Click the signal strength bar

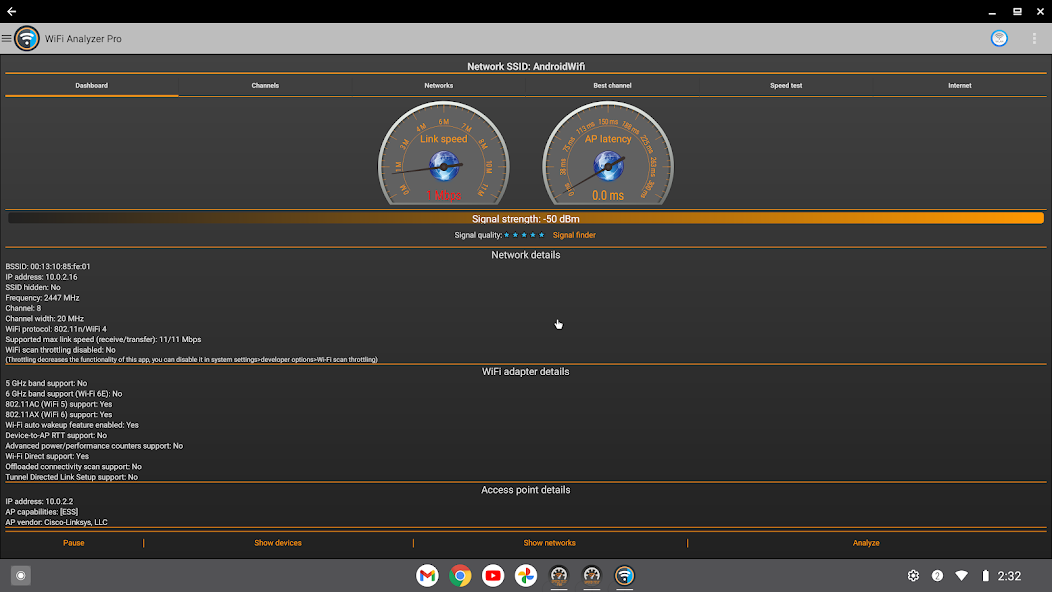[x=526, y=218]
